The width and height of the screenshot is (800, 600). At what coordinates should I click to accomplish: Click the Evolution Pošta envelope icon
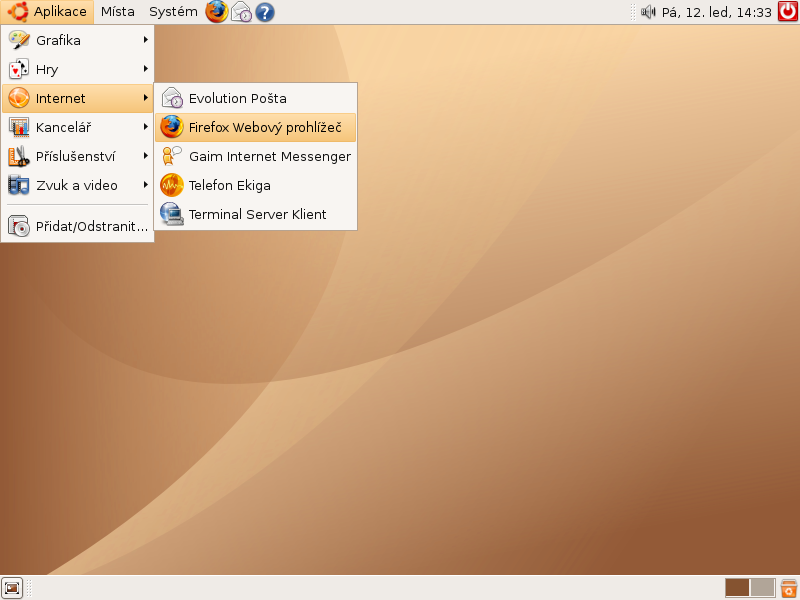coord(172,98)
